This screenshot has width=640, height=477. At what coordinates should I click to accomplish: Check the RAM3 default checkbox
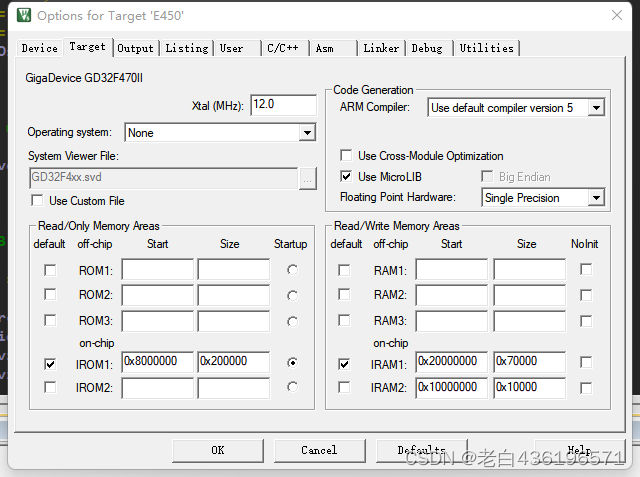344,320
